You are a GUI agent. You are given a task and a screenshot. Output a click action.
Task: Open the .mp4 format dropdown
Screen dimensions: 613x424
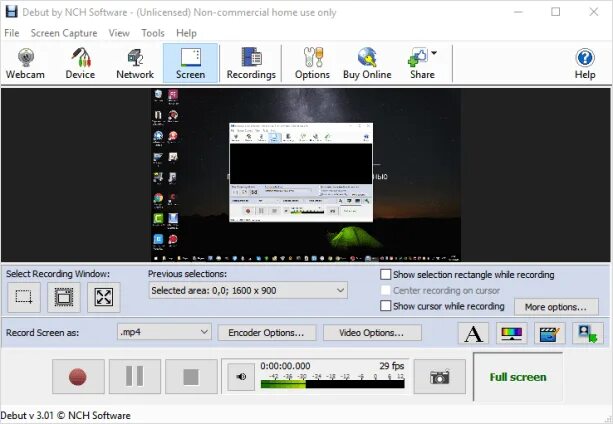(164, 332)
